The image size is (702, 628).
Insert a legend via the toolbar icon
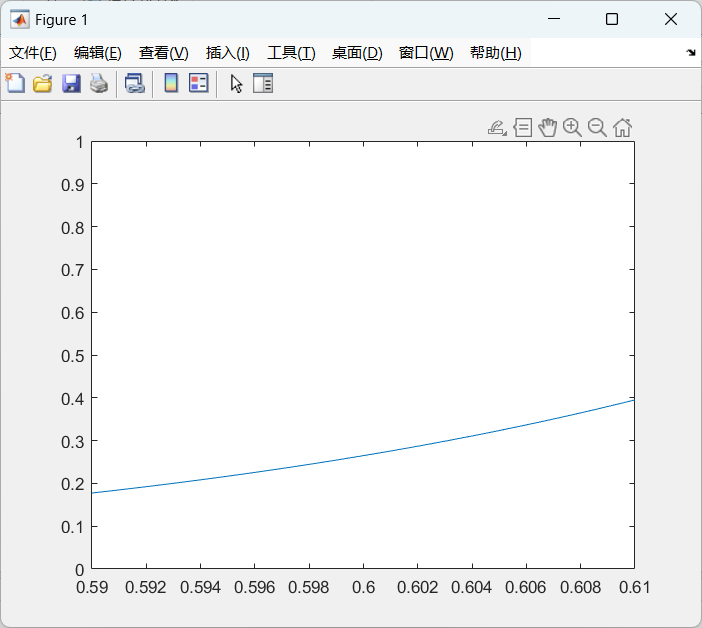coord(198,83)
